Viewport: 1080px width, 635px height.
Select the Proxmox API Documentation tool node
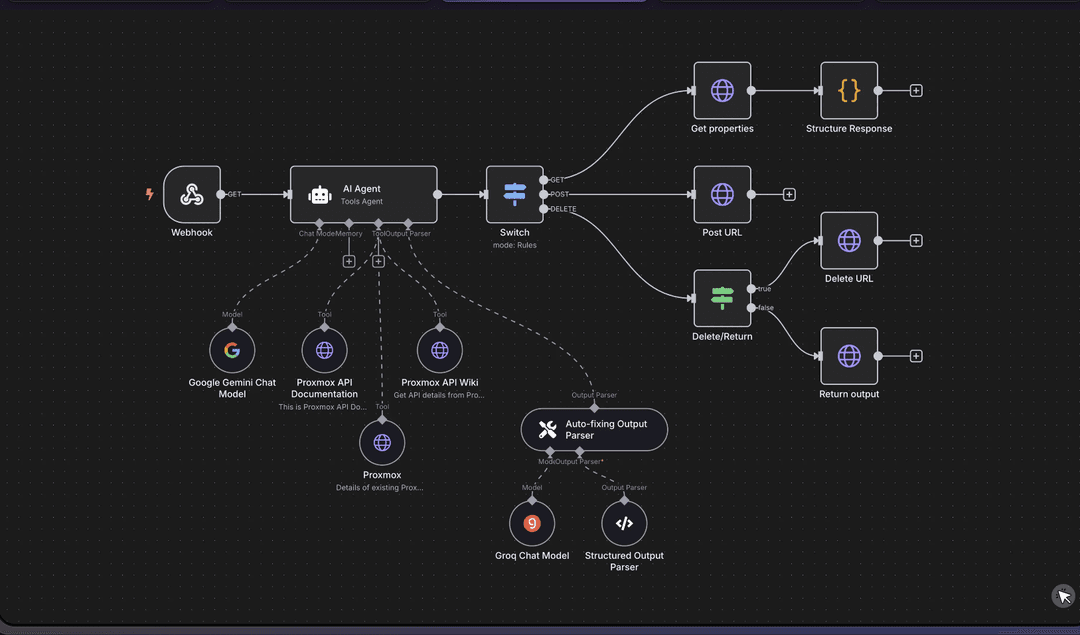point(325,351)
